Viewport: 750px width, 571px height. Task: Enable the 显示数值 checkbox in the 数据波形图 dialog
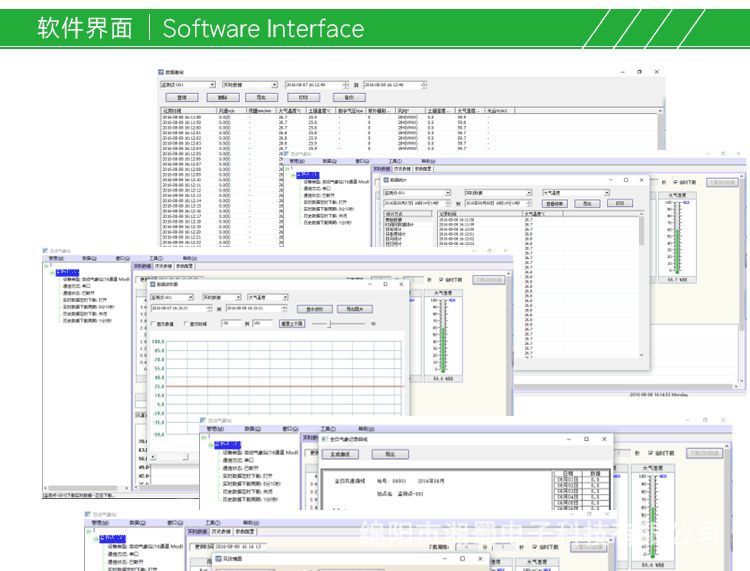[154, 324]
